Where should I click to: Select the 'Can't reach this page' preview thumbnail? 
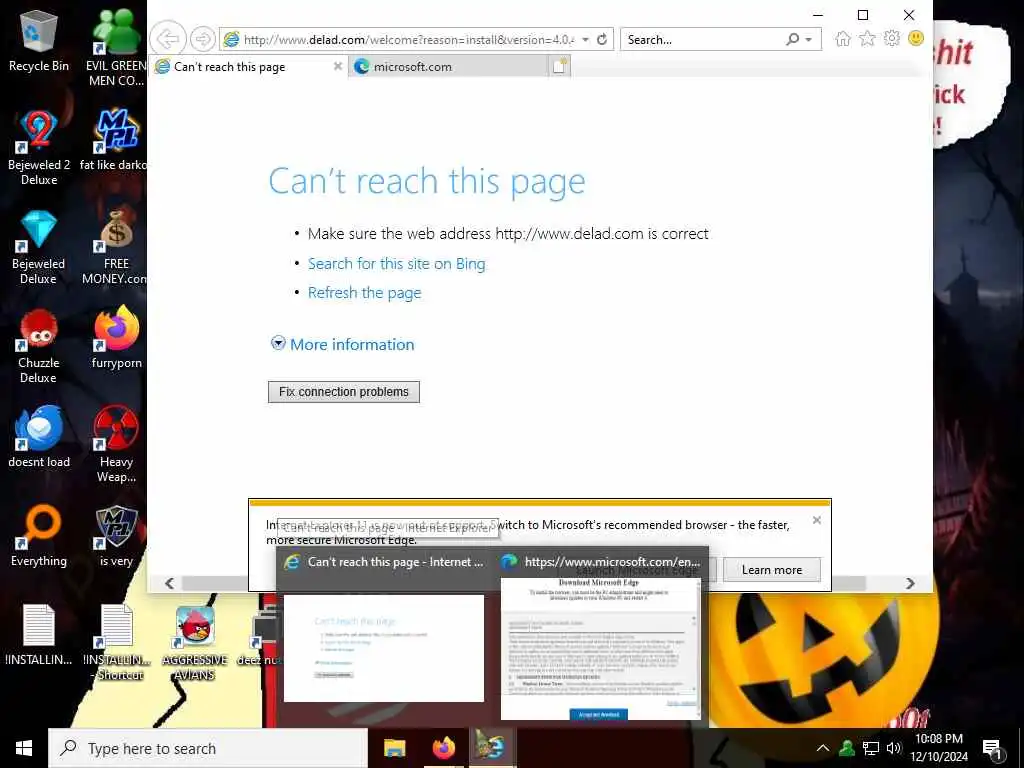384,647
